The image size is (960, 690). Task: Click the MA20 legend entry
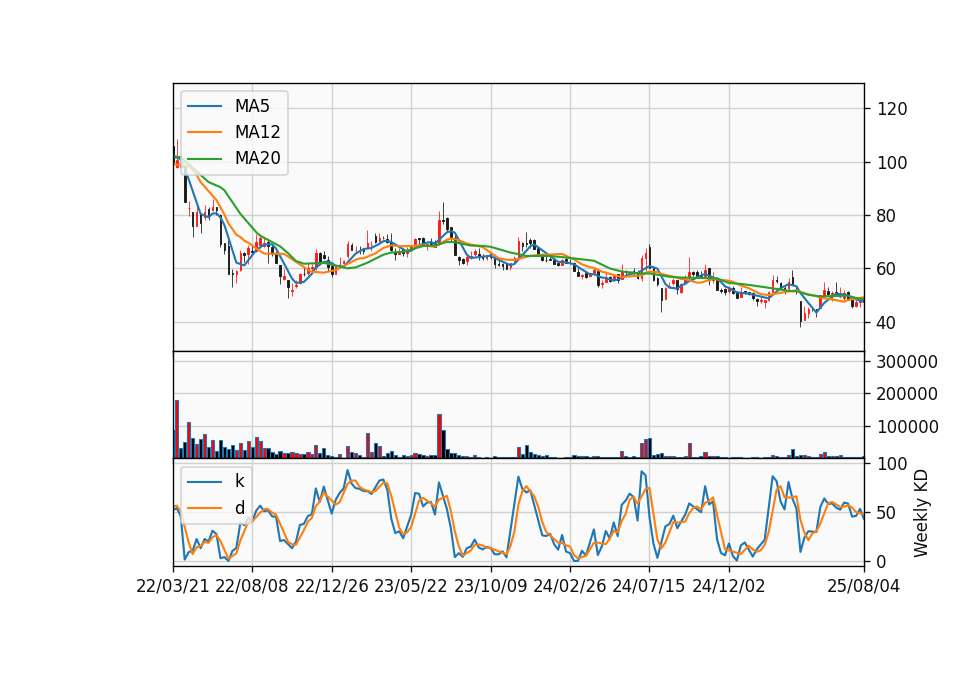234,158
